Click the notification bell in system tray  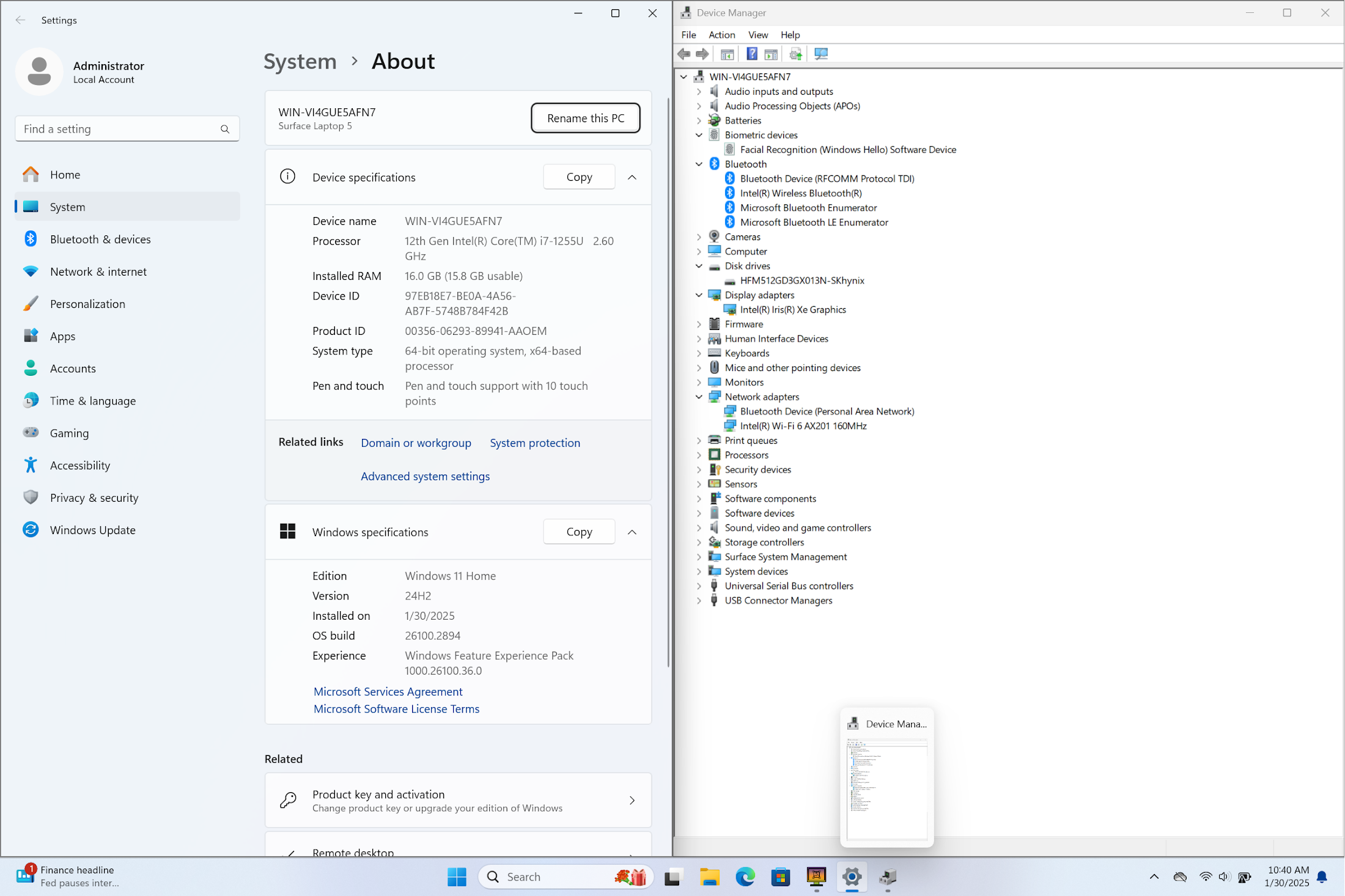click(1322, 877)
